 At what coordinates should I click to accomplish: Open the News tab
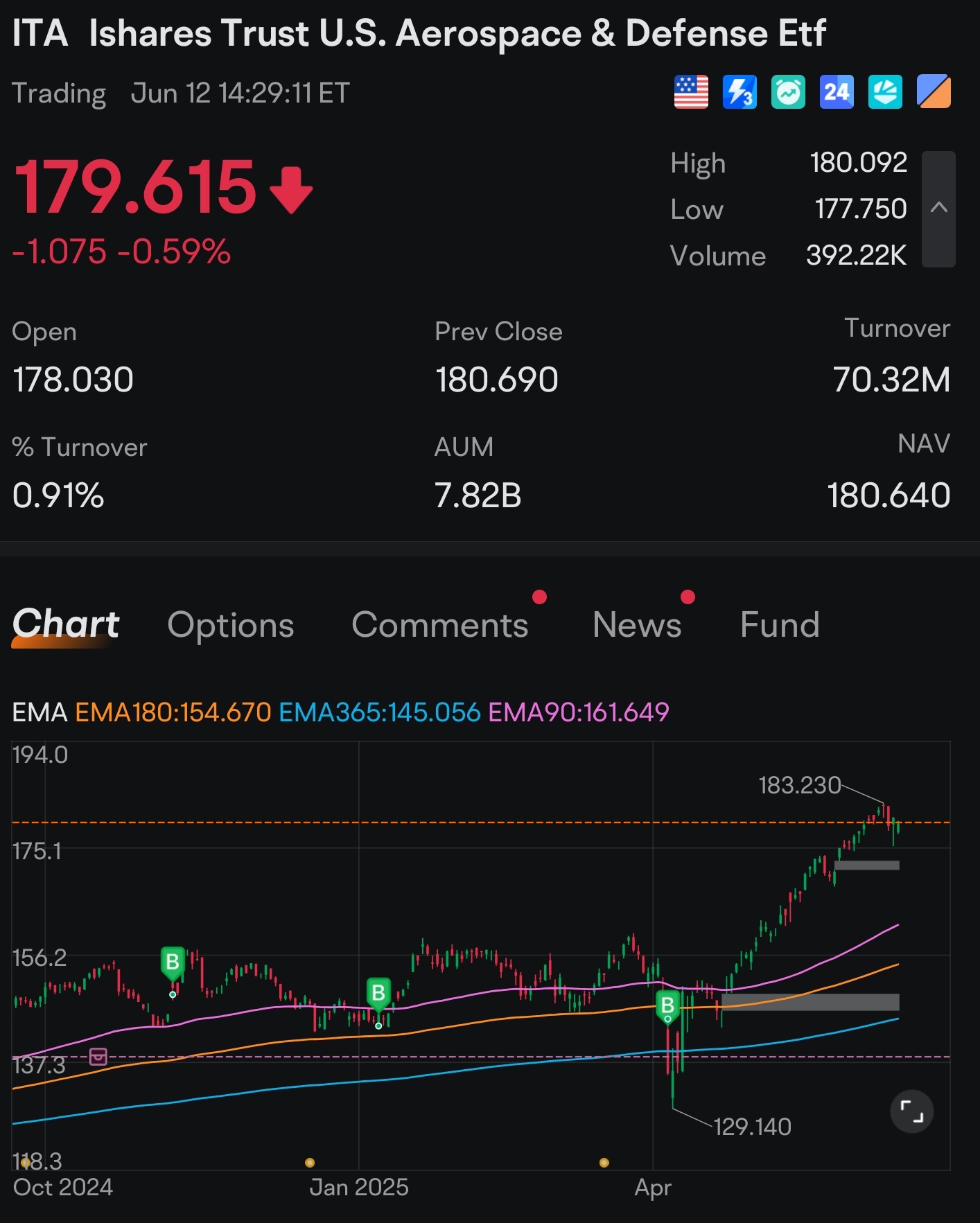pos(637,625)
